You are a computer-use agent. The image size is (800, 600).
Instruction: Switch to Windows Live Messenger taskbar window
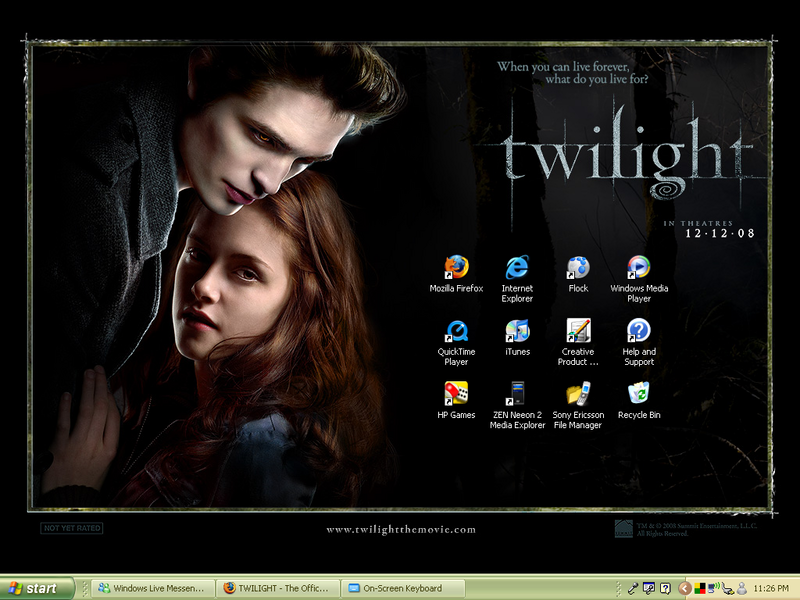tap(153, 588)
